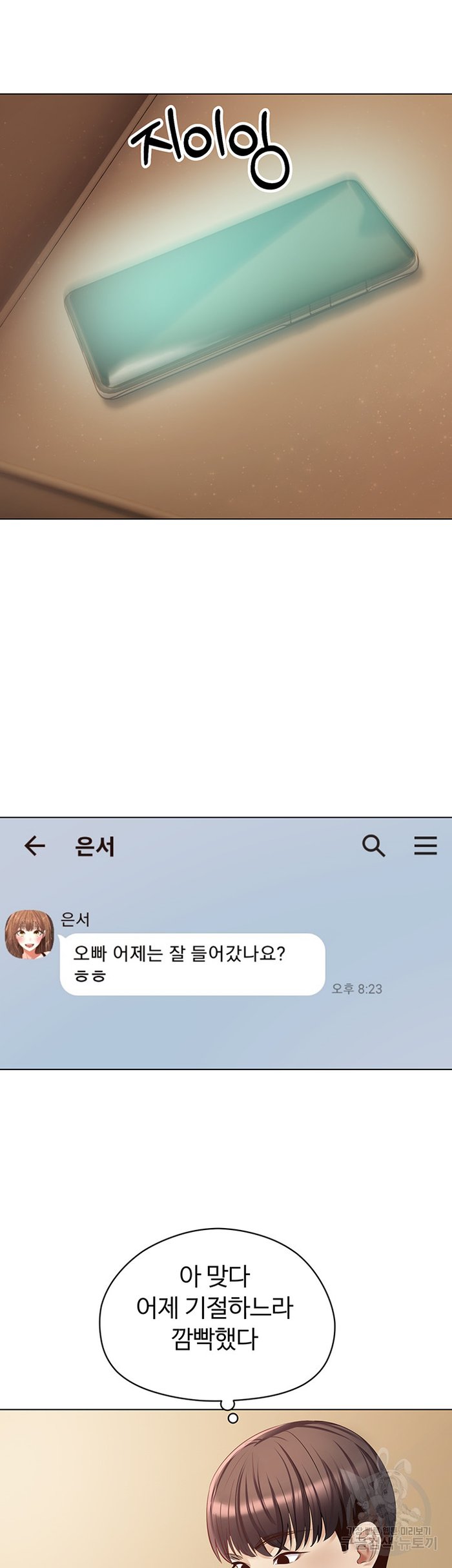
Task: Tap the back arrow in chat header
Action: (x=34, y=845)
